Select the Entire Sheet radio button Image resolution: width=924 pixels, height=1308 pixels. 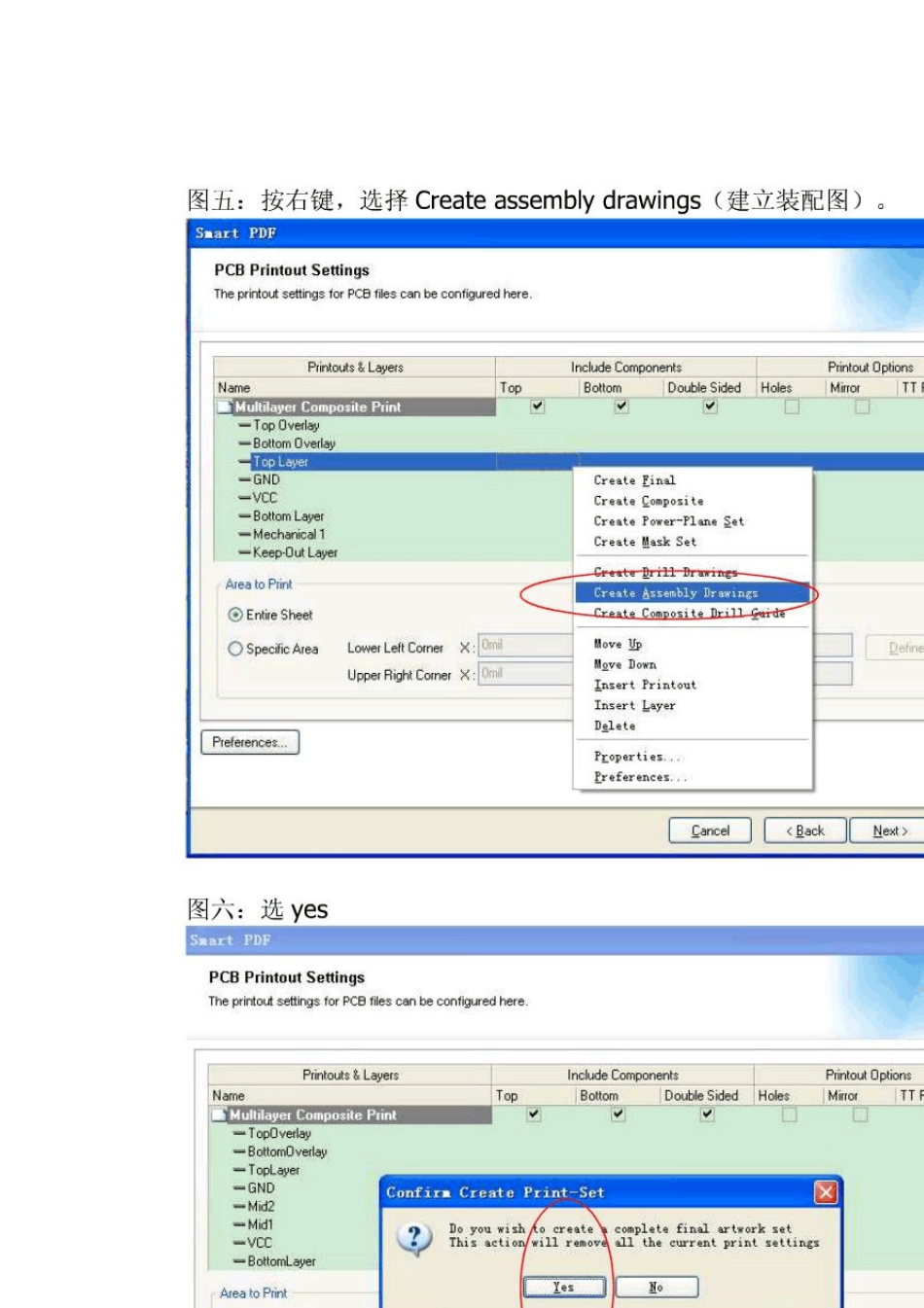235,615
